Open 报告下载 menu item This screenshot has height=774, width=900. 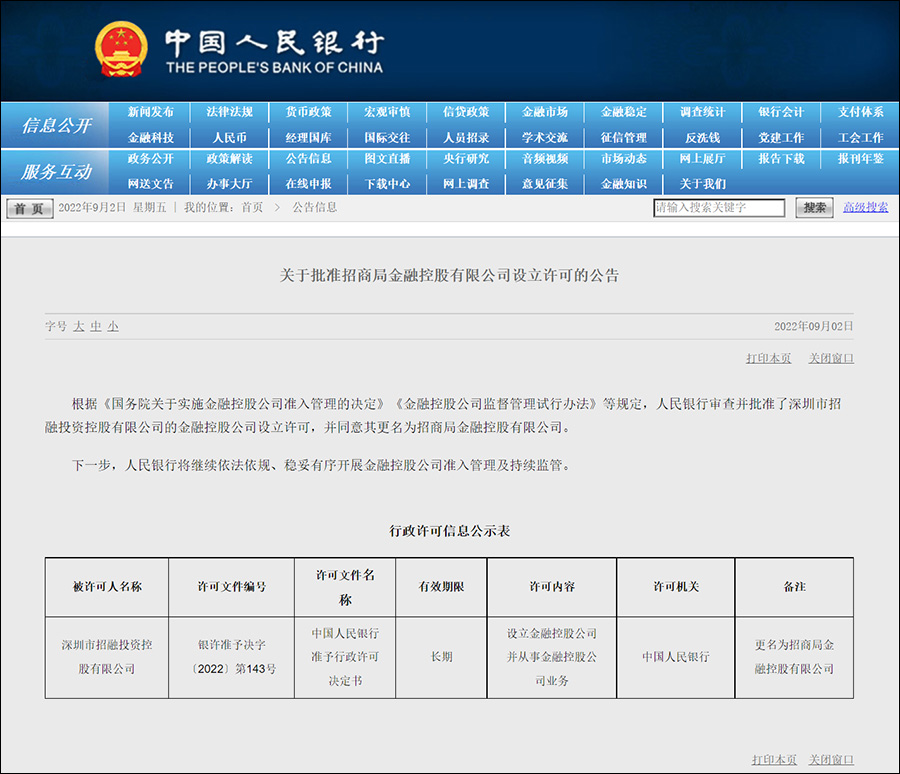coord(781,158)
